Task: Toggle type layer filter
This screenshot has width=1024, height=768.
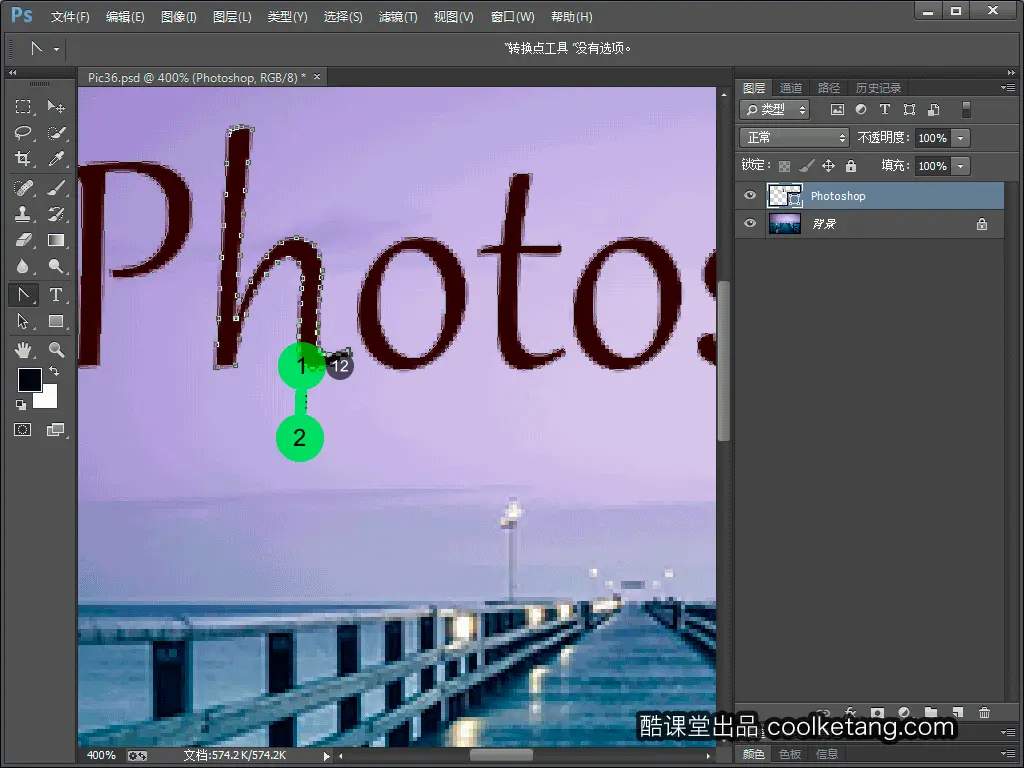Action: coord(884,110)
